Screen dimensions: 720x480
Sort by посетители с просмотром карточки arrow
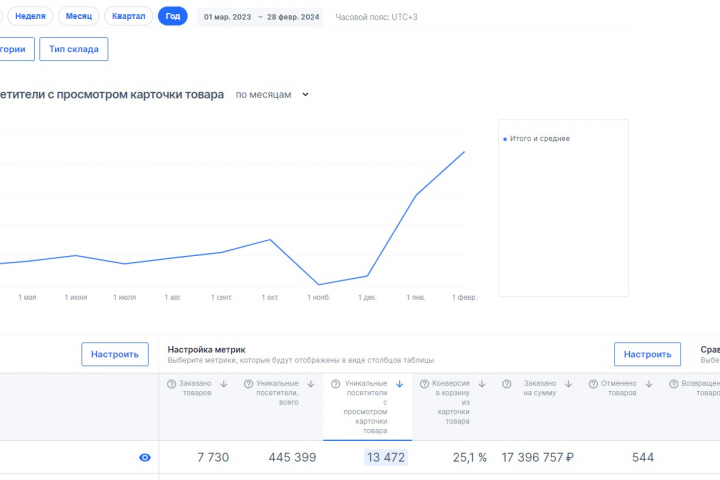pyautogui.click(x=399, y=384)
